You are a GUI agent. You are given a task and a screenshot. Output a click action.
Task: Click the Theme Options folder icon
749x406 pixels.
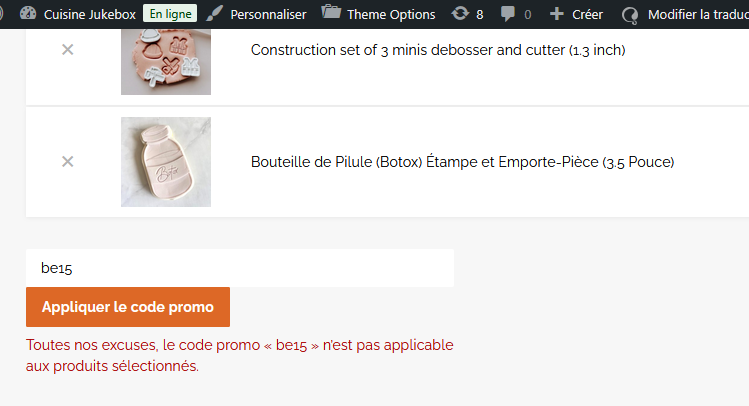(331, 12)
